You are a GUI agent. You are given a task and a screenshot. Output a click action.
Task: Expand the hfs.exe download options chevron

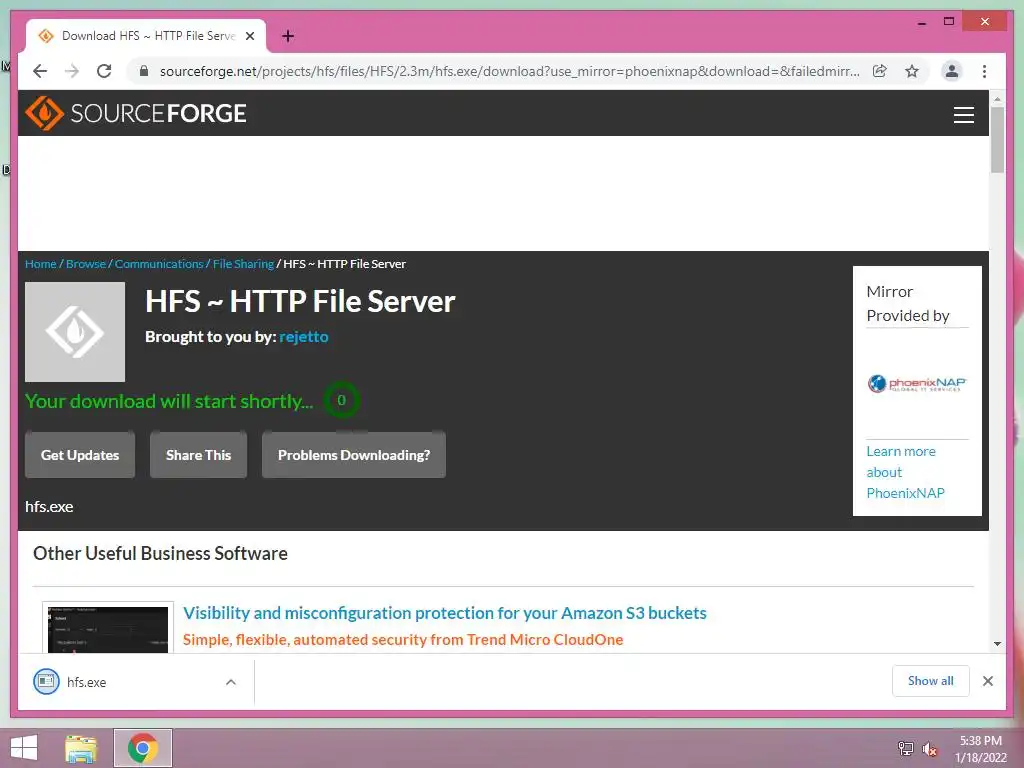(231, 682)
